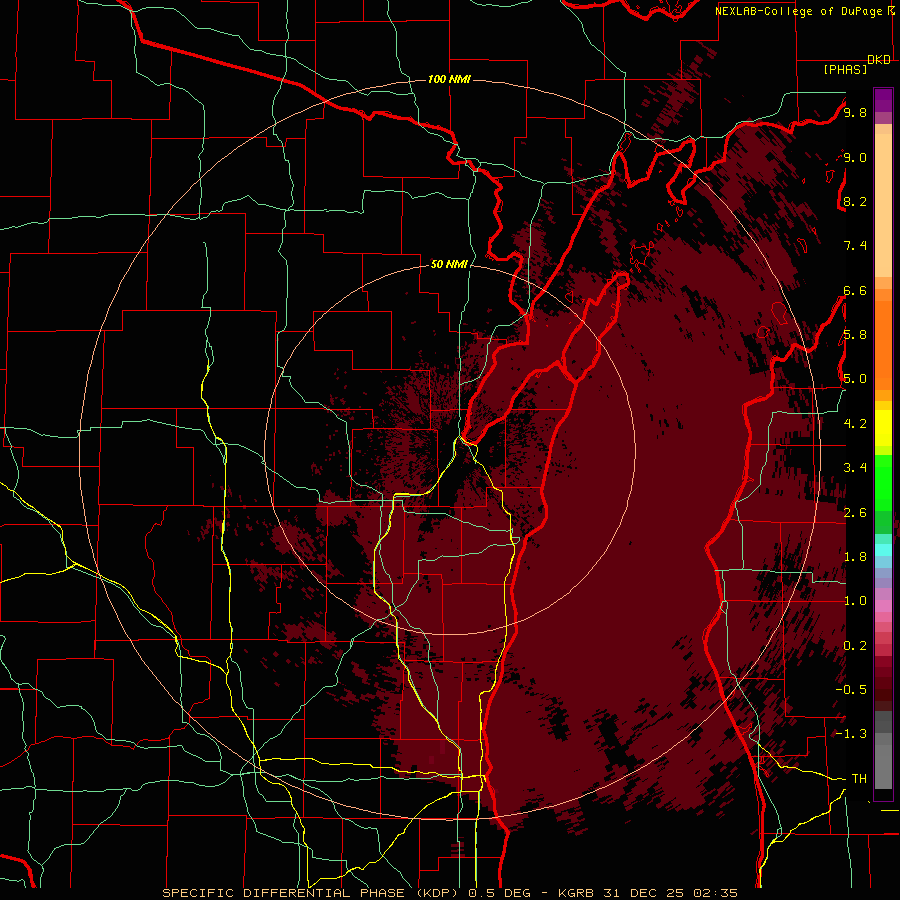Select the 8.2 scale value
This screenshot has height=900, width=900.
click(855, 202)
